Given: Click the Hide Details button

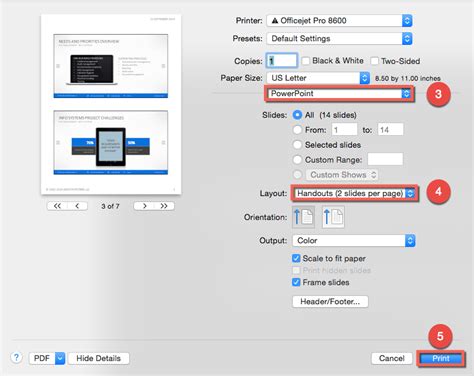Looking at the screenshot, I should coord(99,358).
